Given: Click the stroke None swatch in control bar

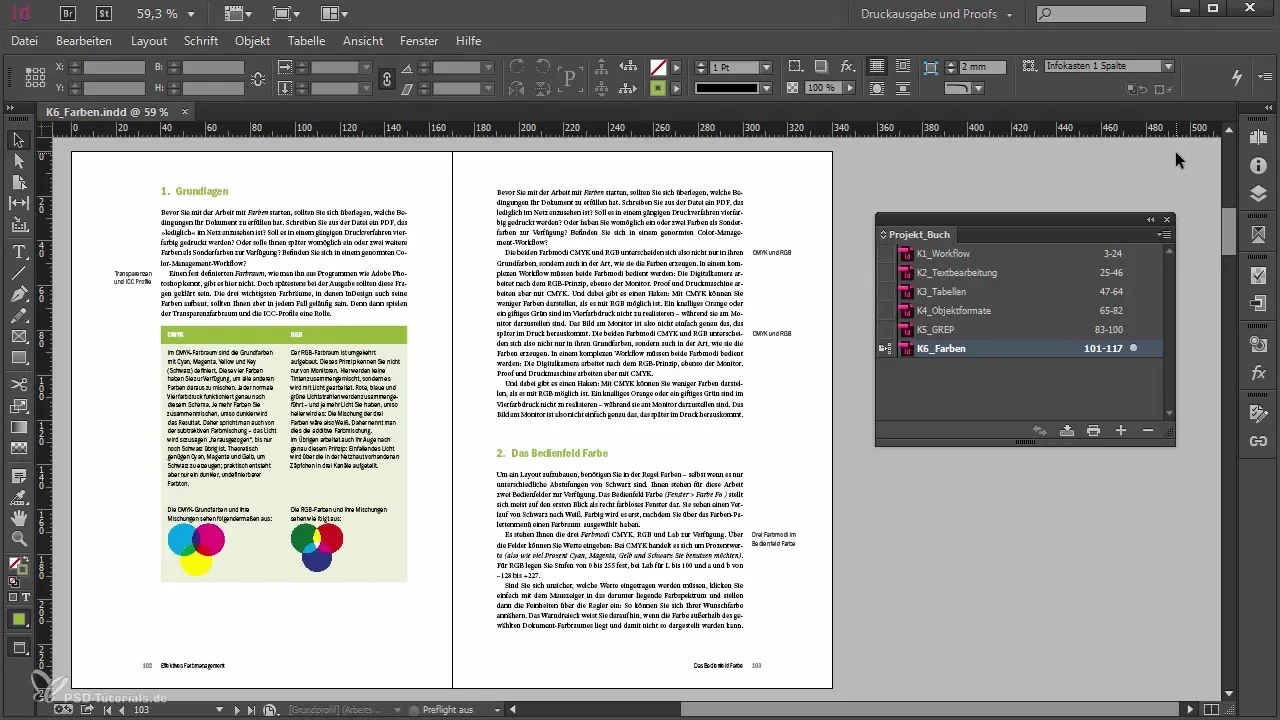Looking at the screenshot, I should click(658, 67).
